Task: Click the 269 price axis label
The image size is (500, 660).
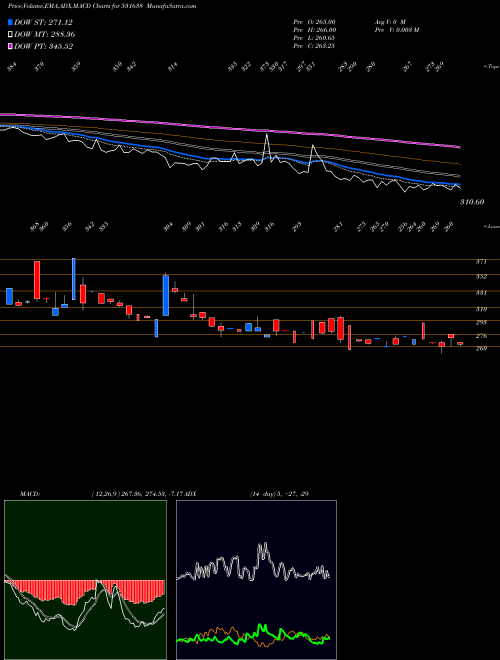Action: point(481,349)
